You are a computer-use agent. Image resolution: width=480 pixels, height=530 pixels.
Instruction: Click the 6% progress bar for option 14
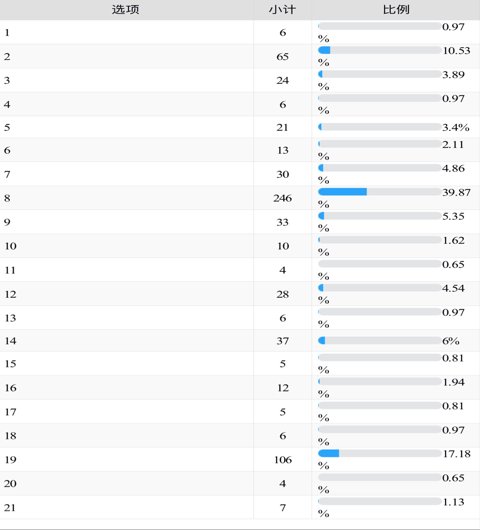pyautogui.click(x=380, y=341)
